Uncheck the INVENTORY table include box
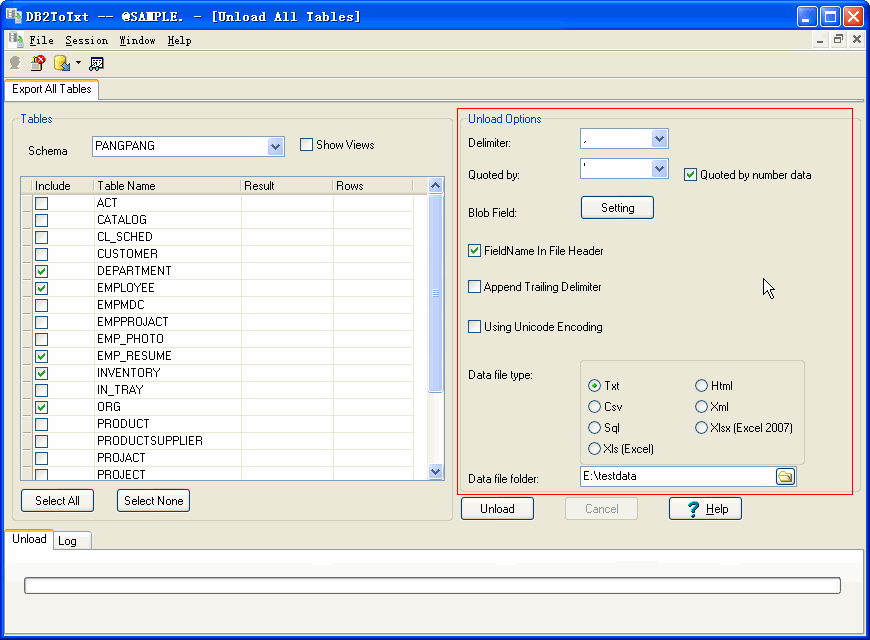The height and width of the screenshot is (640, 870). (41, 374)
